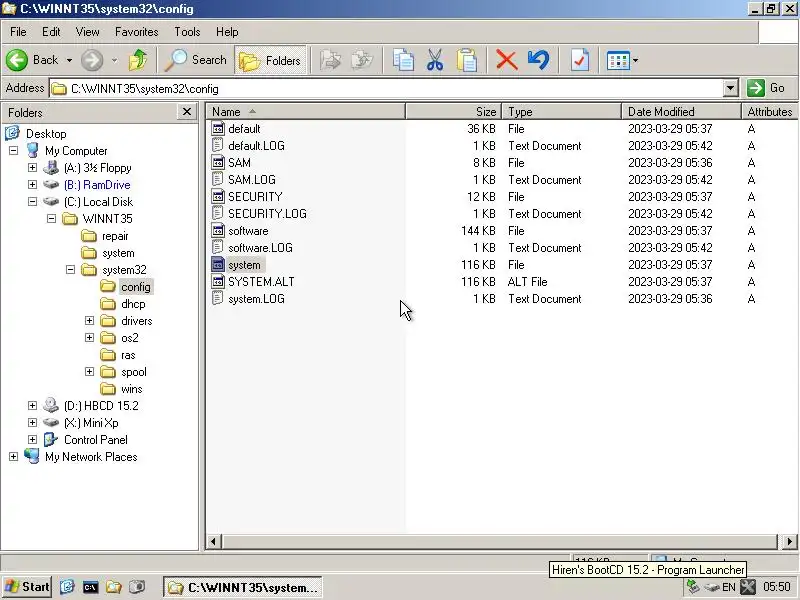This screenshot has width=800, height=600.
Task: Collapse the (C:) Local Disk node
Action: [x=32, y=202]
